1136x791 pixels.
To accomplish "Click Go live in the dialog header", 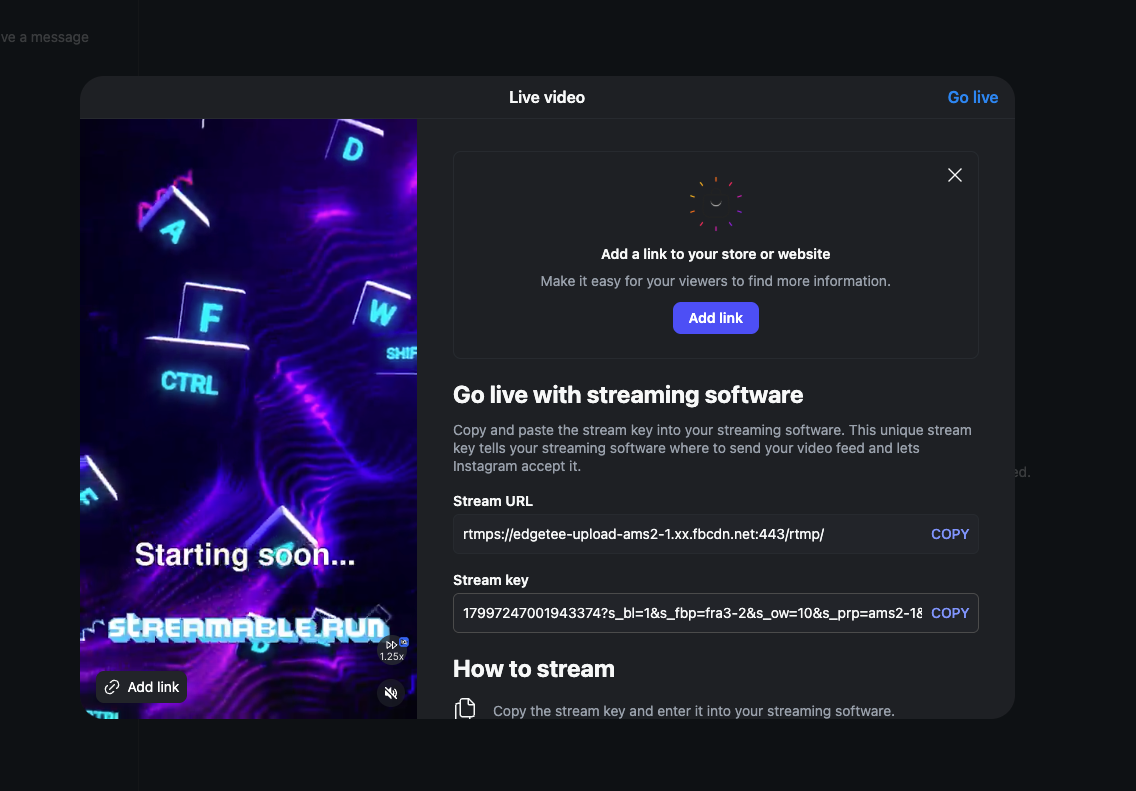I will 972,98.
